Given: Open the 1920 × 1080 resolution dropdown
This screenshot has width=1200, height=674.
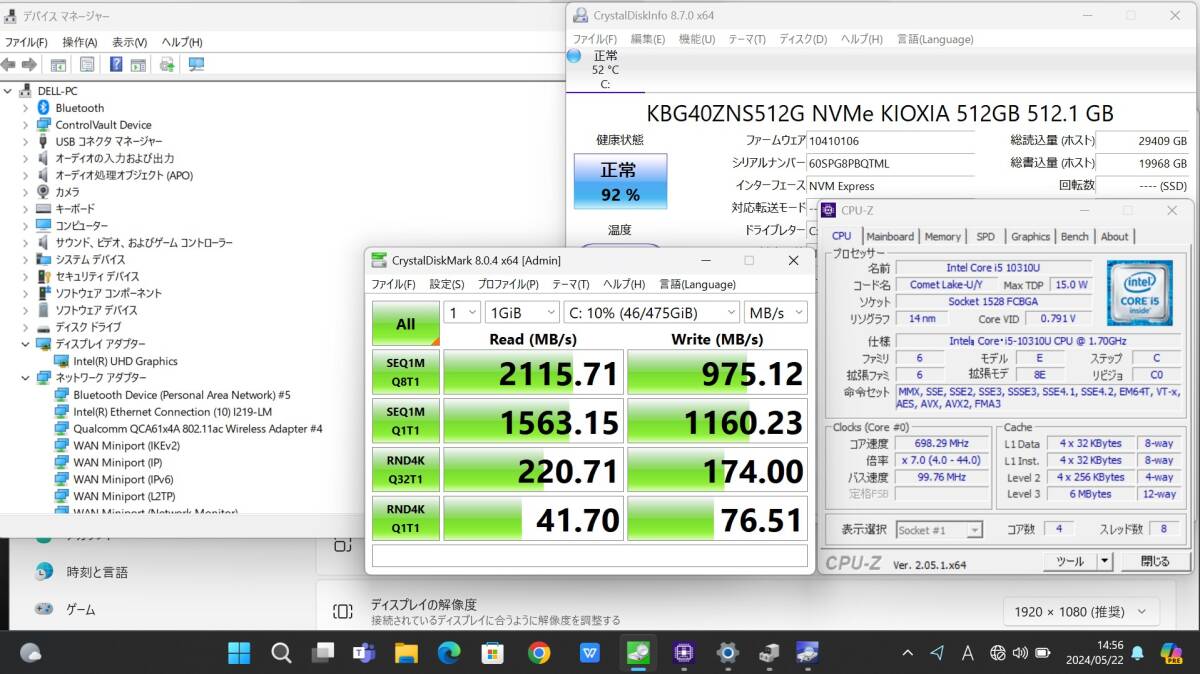Looking at the screenshot, I should pyautogui.click(x=1081, y=612).
